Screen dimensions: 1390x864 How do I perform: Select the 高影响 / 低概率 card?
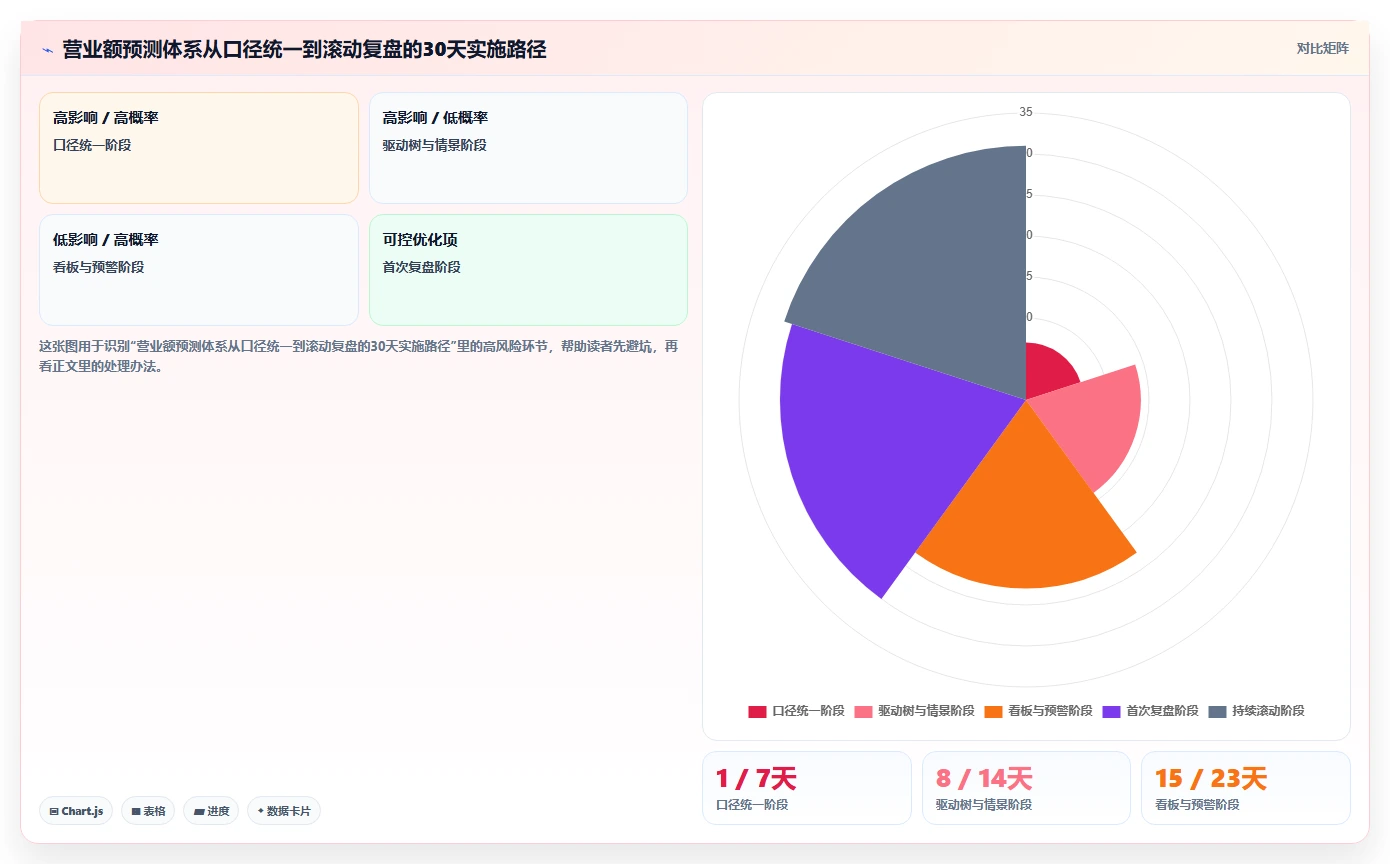(528, 148)
